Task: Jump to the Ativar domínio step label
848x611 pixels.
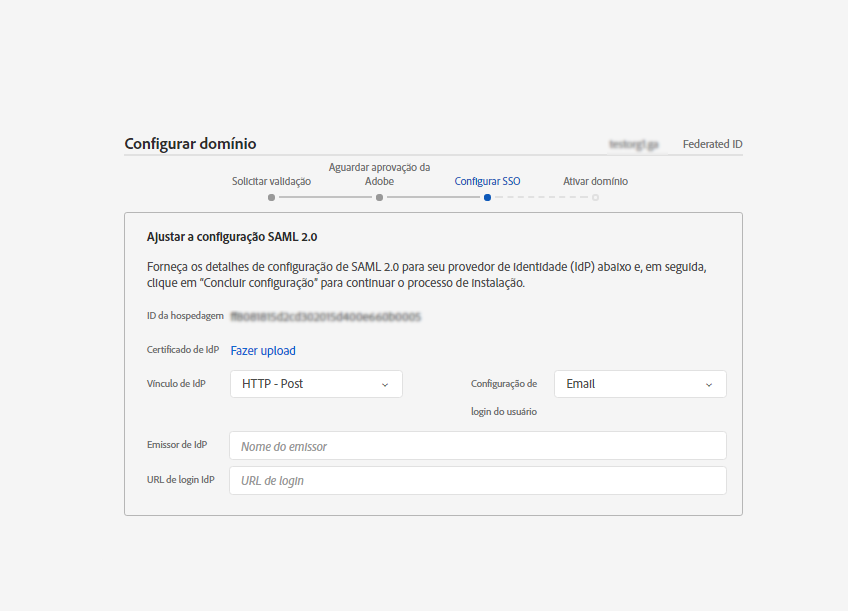Action: point(595,181)
